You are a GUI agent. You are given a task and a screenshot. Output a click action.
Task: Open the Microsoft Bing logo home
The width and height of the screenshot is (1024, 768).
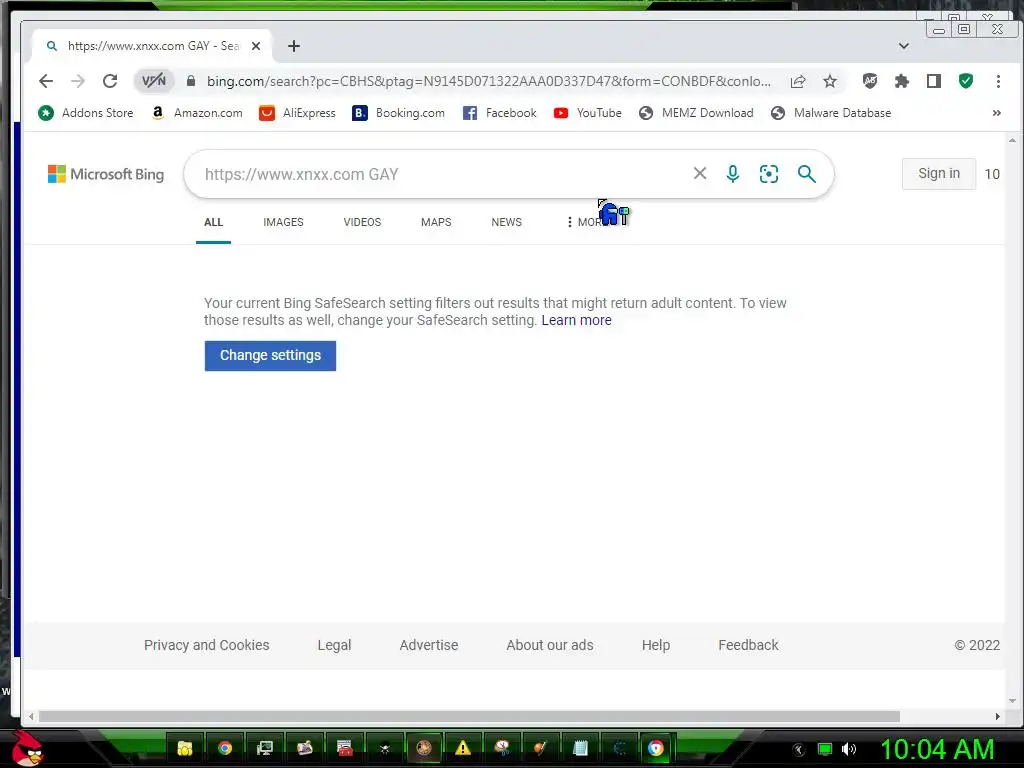pos(106,174)
